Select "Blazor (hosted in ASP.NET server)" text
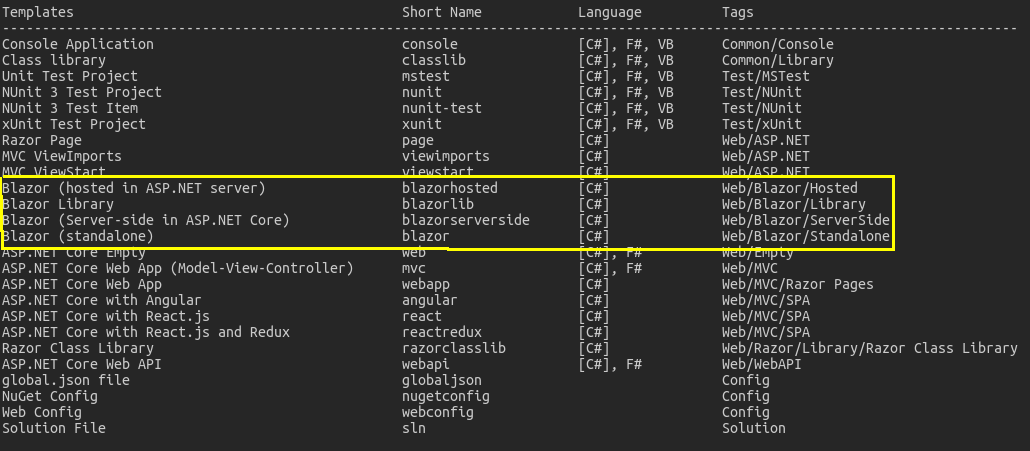1030x451 pixels. click(x=134, y=188)
